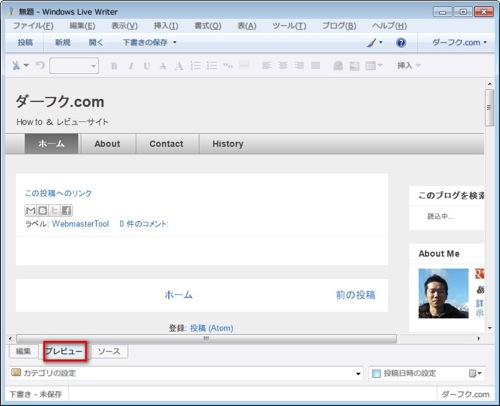
Task: Open the ブログ(B) menu
Action: (339, 26)
